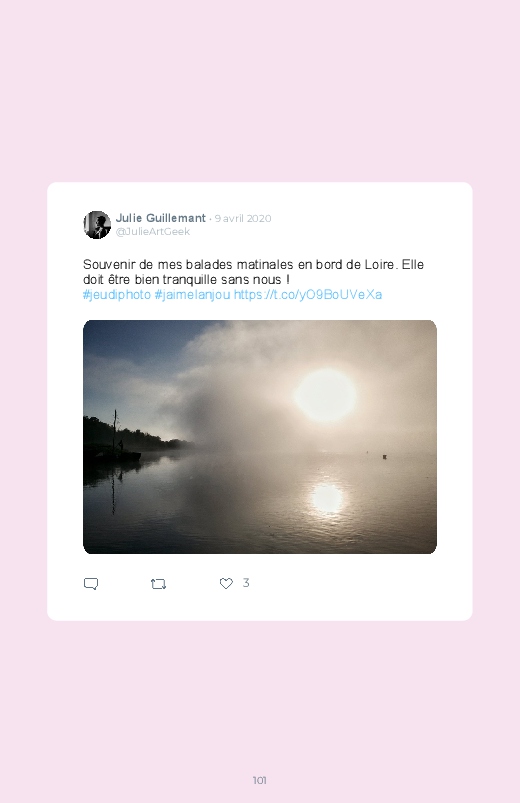Click the reply speech bubble icon
The height and width of the screenshot is (803, 520).
[x=91, y=584]
